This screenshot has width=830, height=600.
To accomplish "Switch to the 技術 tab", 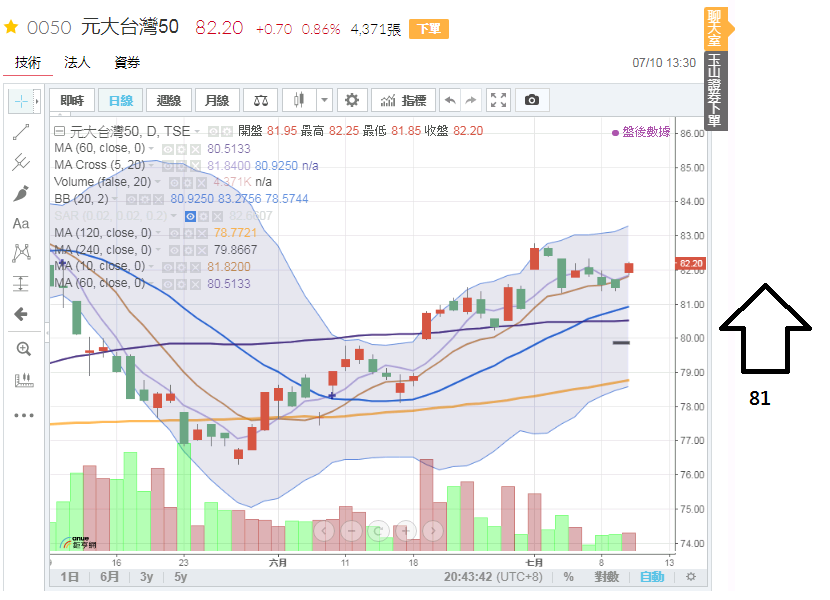I will [x=28, y=62].
